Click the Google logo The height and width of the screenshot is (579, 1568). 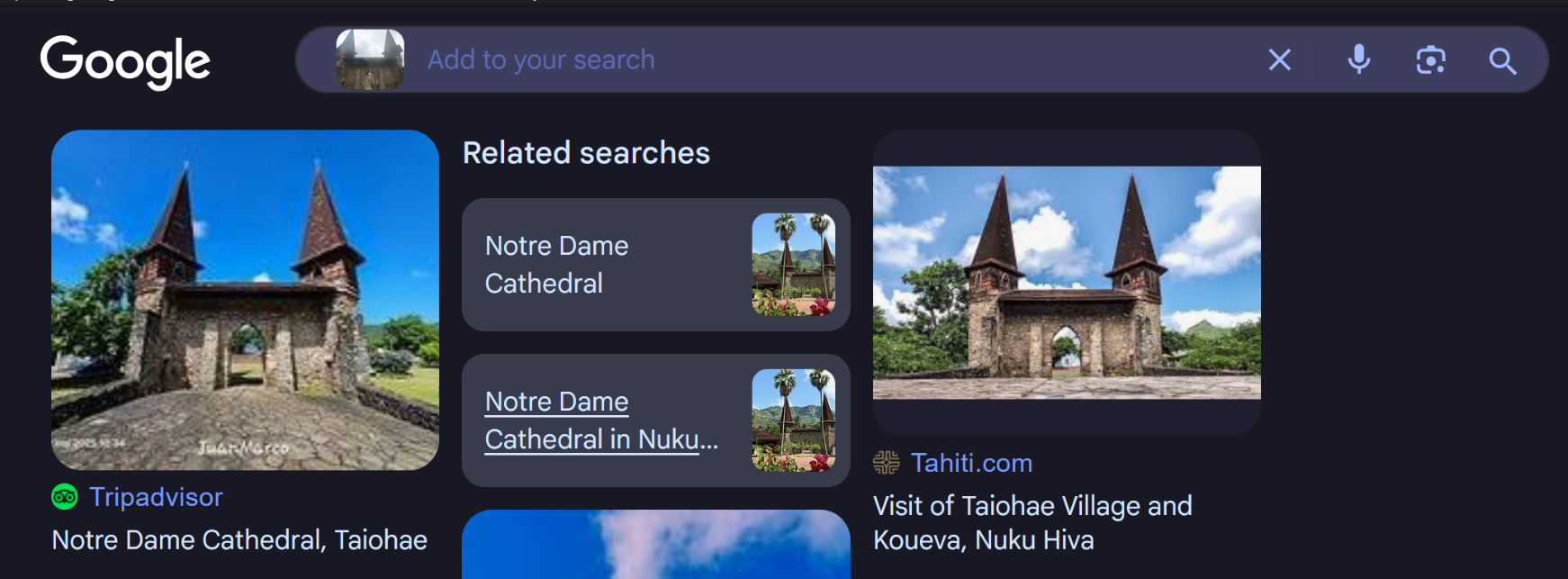[x=125, y=61]
